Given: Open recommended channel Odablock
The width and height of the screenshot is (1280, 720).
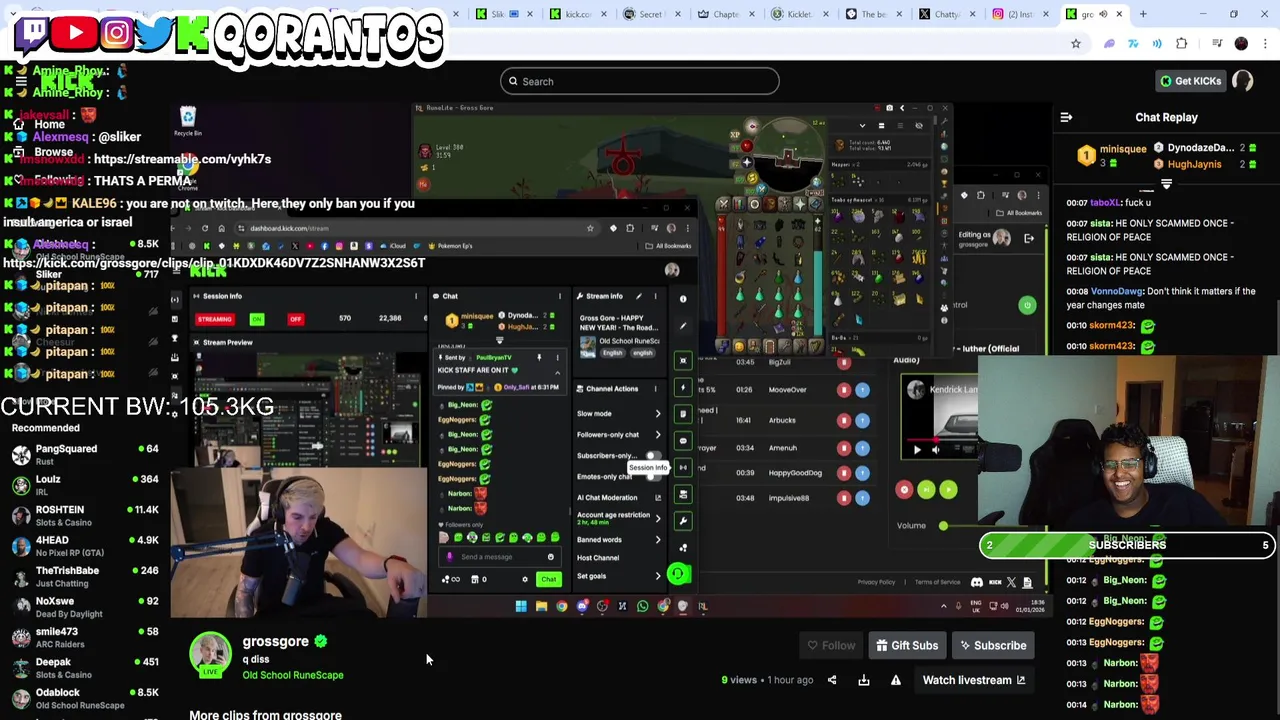Looking at the screenshot, I should point(85,699).
